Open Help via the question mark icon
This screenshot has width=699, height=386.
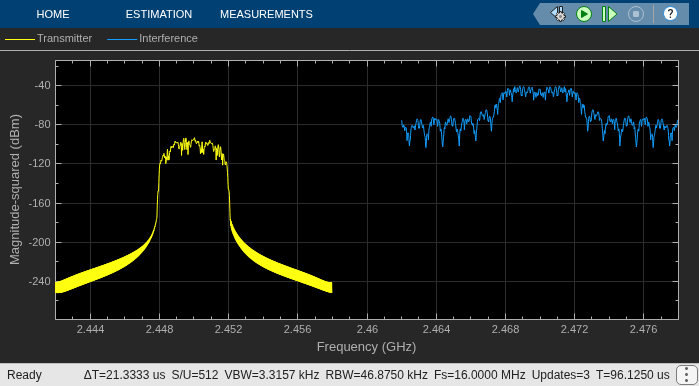pyautogui.click(x=670, y=14)
